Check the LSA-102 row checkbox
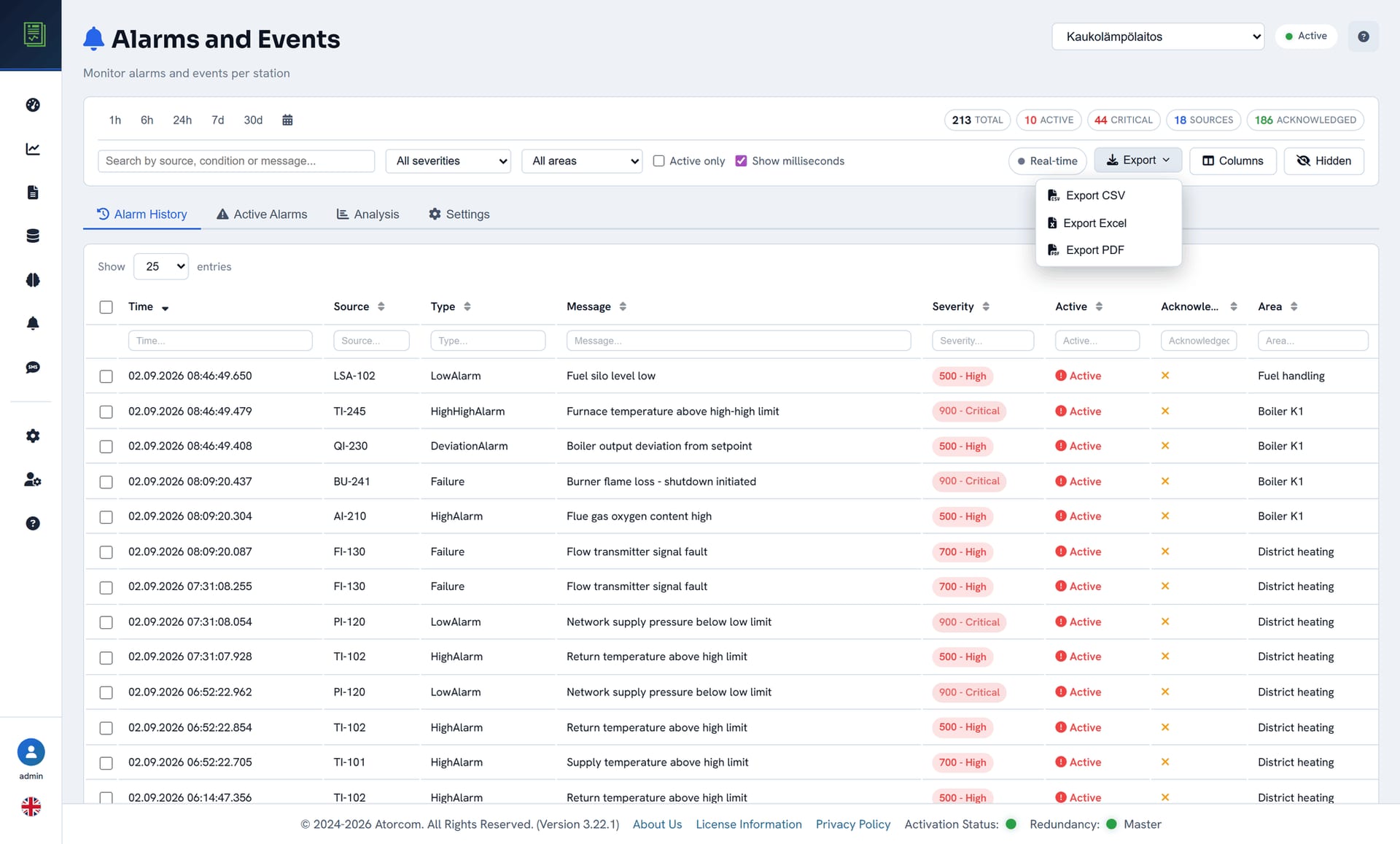Image resolution: width=1400 pixels, height=844 pixels. [106, 376]
